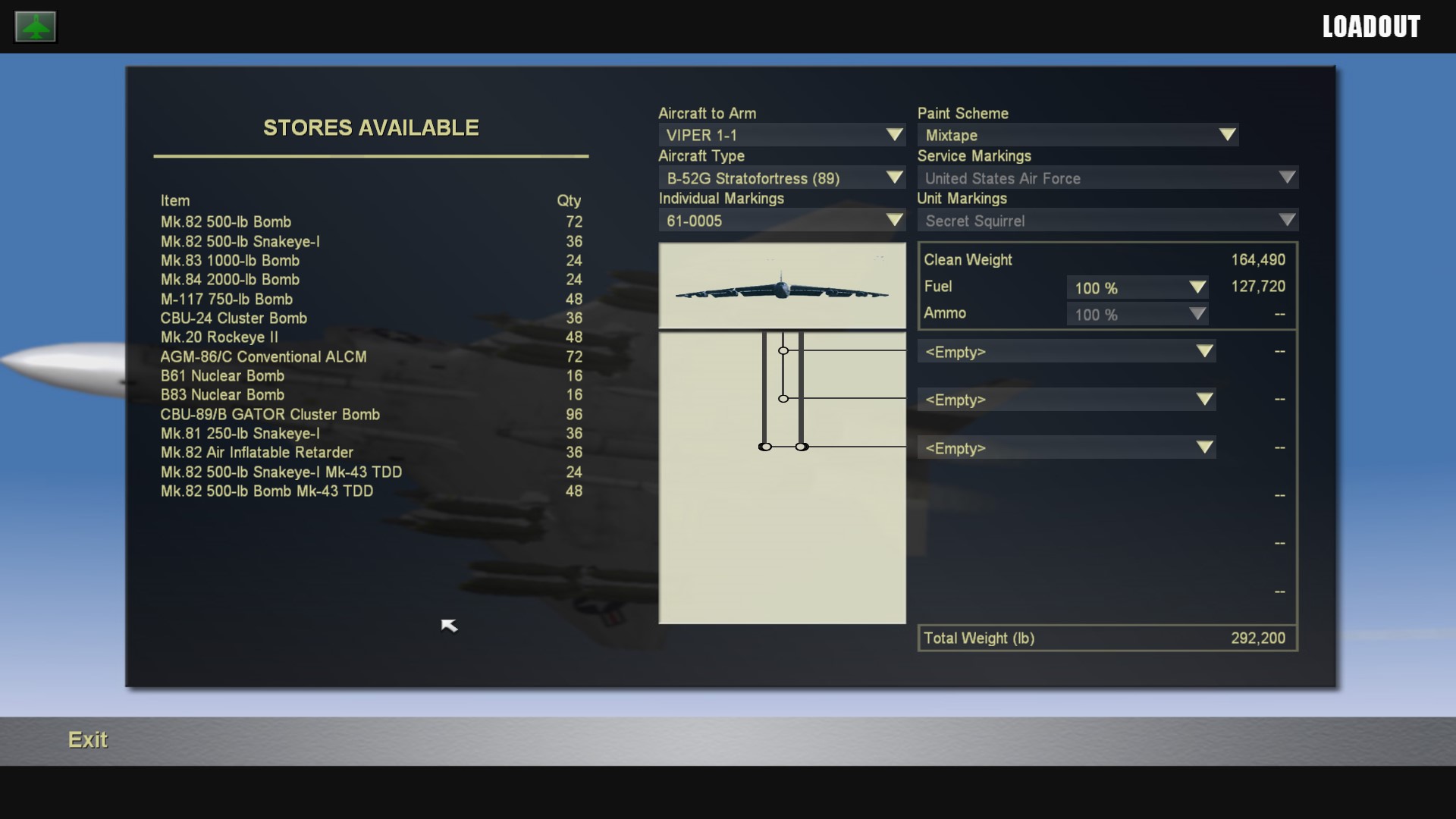Open the Ammo percentage dropdown
This screenshot has width=1456, height=819.
(1137, 314)
